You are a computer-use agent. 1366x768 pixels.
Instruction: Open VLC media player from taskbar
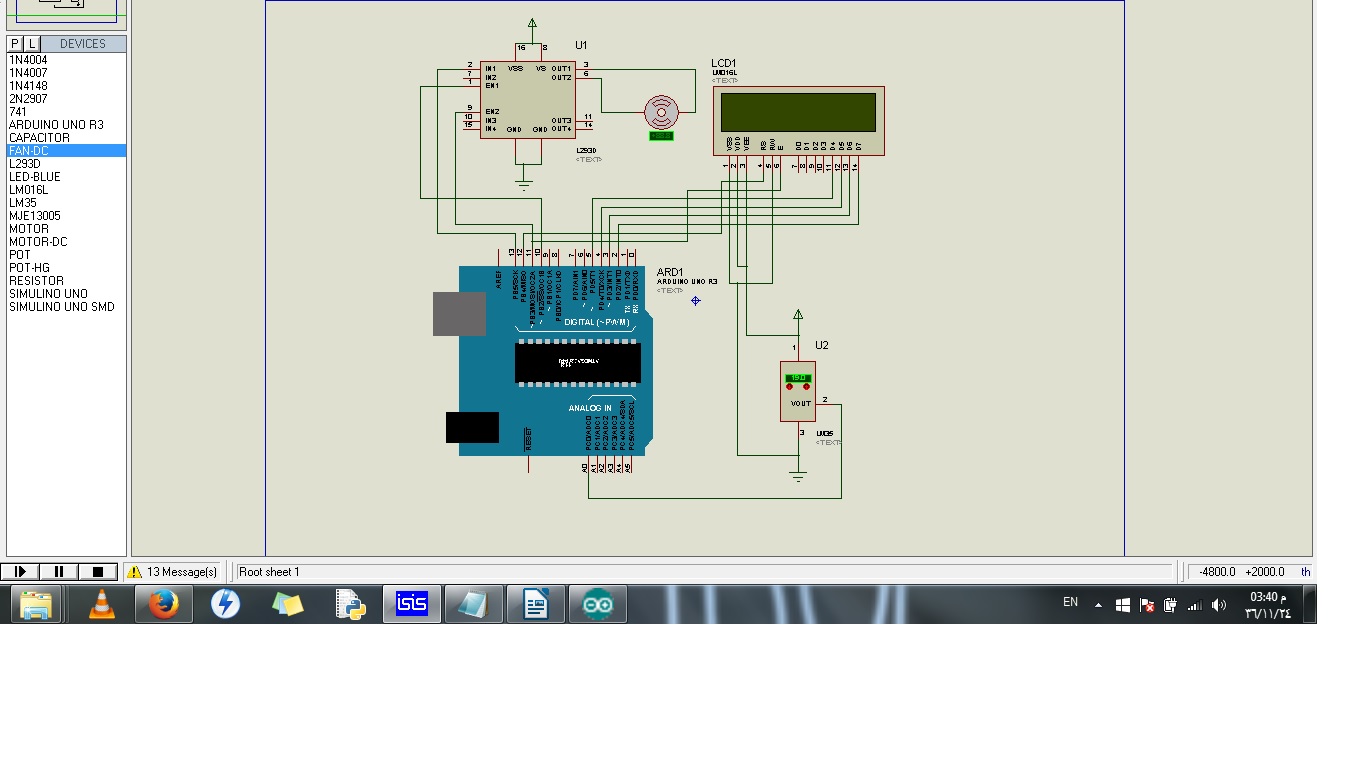[x=101, y=604]
